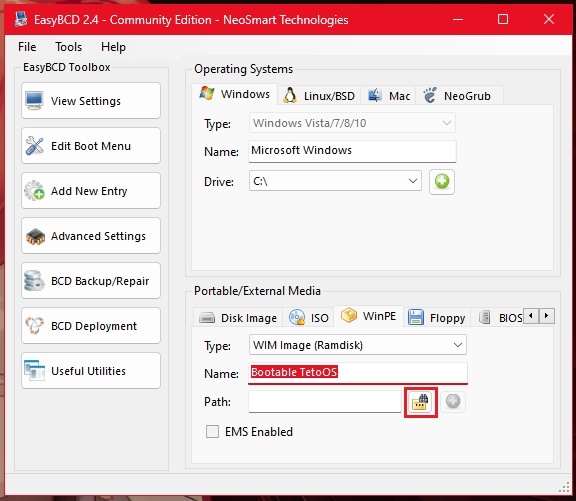576x501 pixels.
Task: Open View Settings from the toolbox
Action: [x=91, y=101]
